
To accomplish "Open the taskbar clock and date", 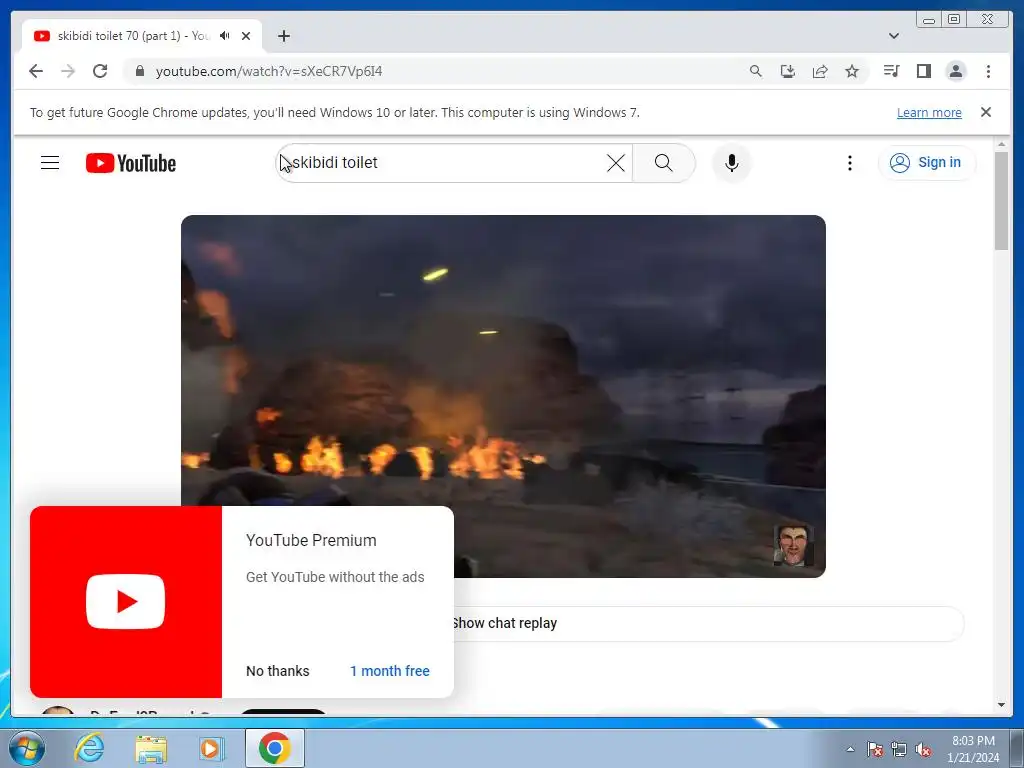I will pos(973,749).
